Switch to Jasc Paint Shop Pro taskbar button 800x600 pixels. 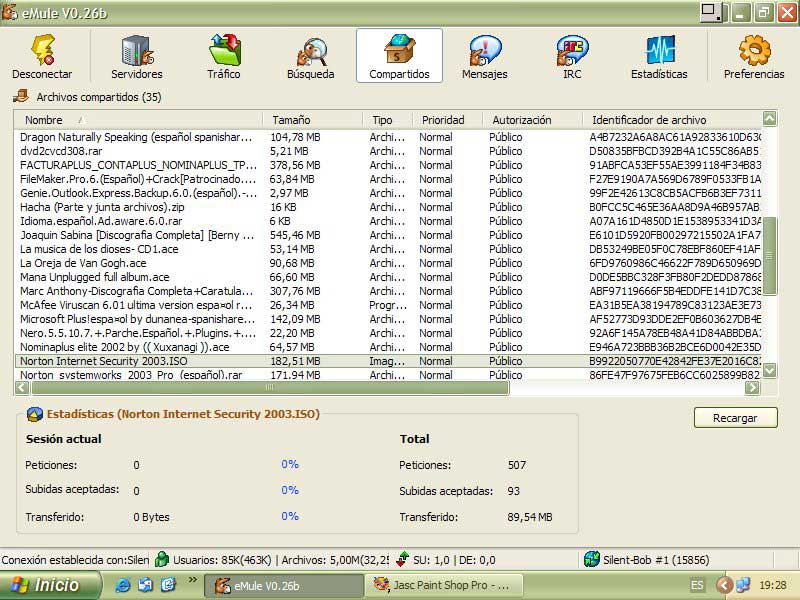click(x=444, y=585)
